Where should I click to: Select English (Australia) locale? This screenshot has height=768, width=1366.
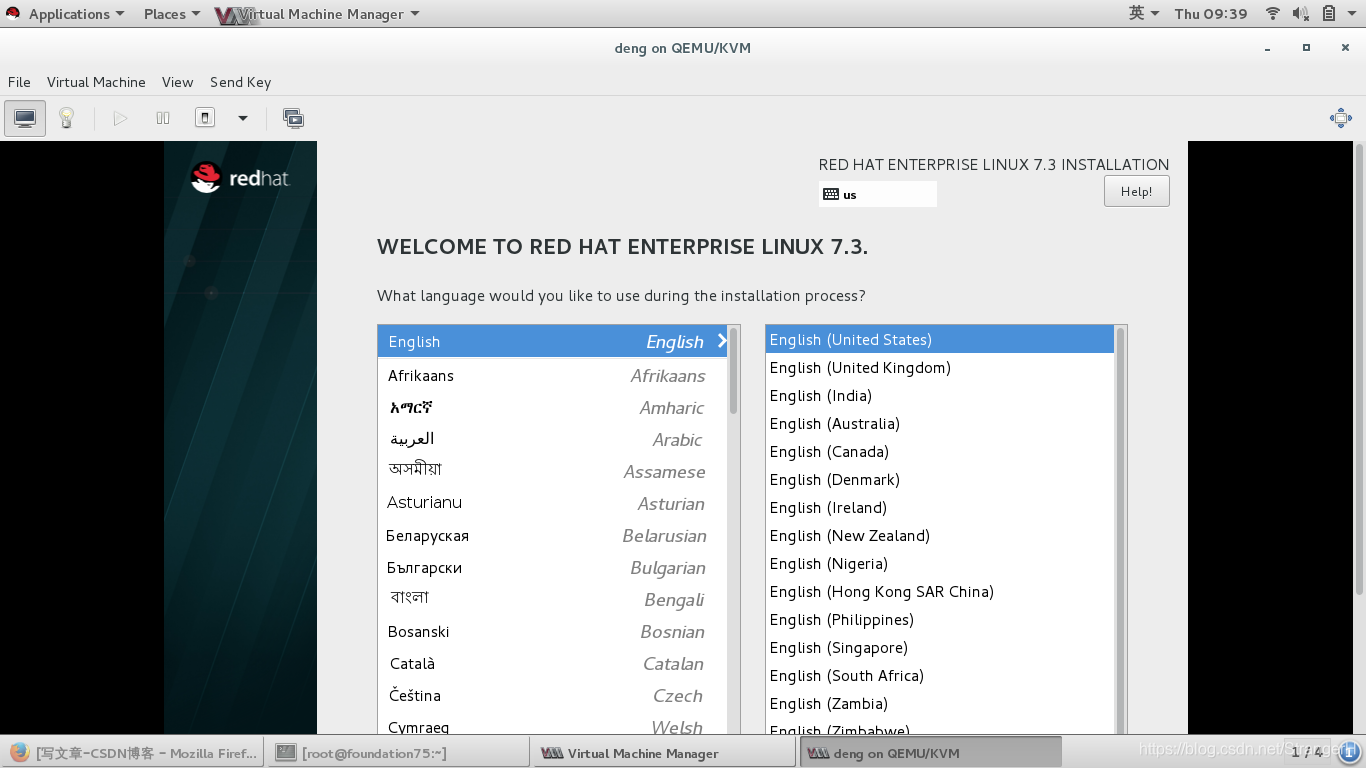tap(939, 424)
